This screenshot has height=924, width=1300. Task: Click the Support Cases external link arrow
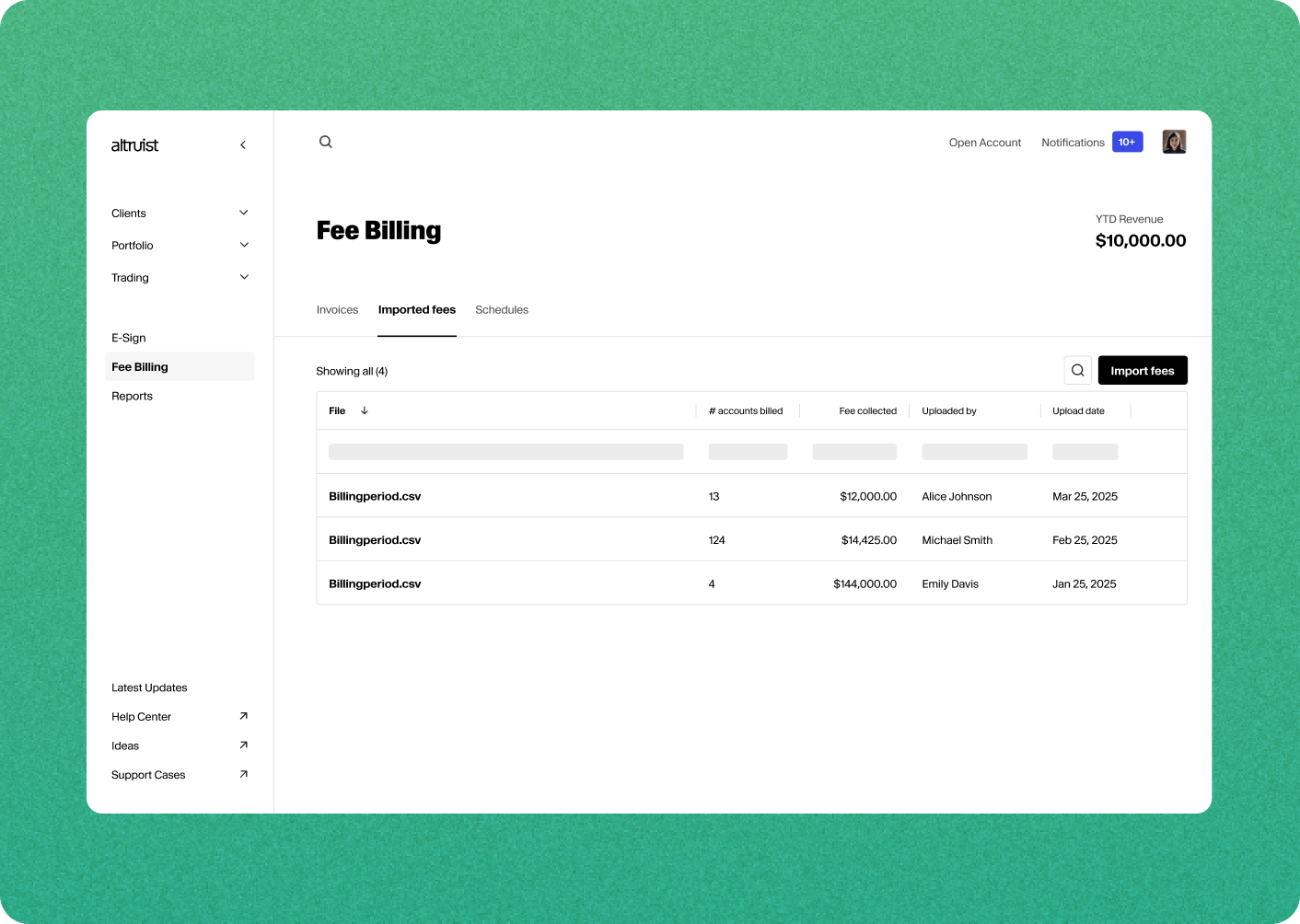244,775
